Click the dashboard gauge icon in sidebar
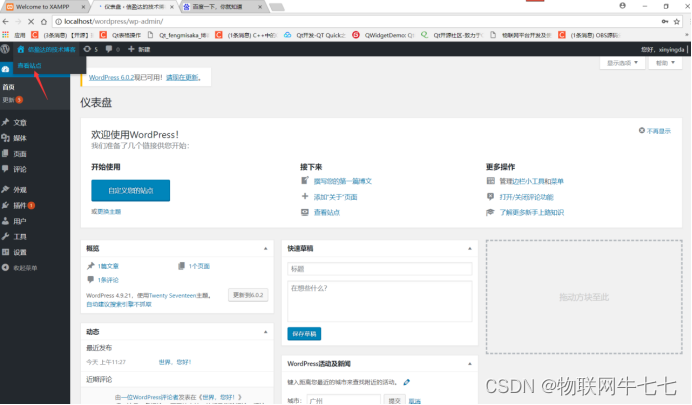 (5, 69)
